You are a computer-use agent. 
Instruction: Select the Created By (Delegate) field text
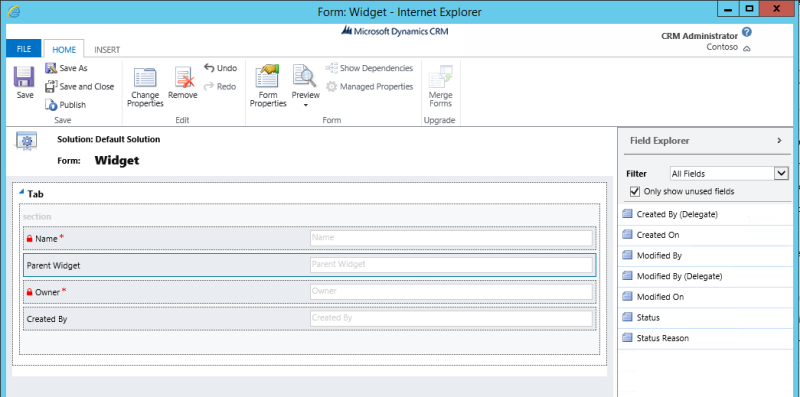click(677, 214)
